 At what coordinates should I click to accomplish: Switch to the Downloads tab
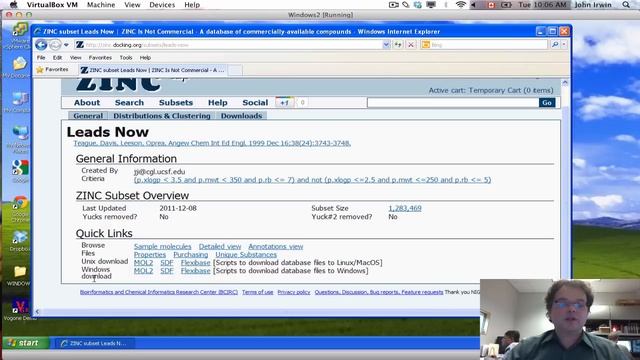[x=241, y=116]
